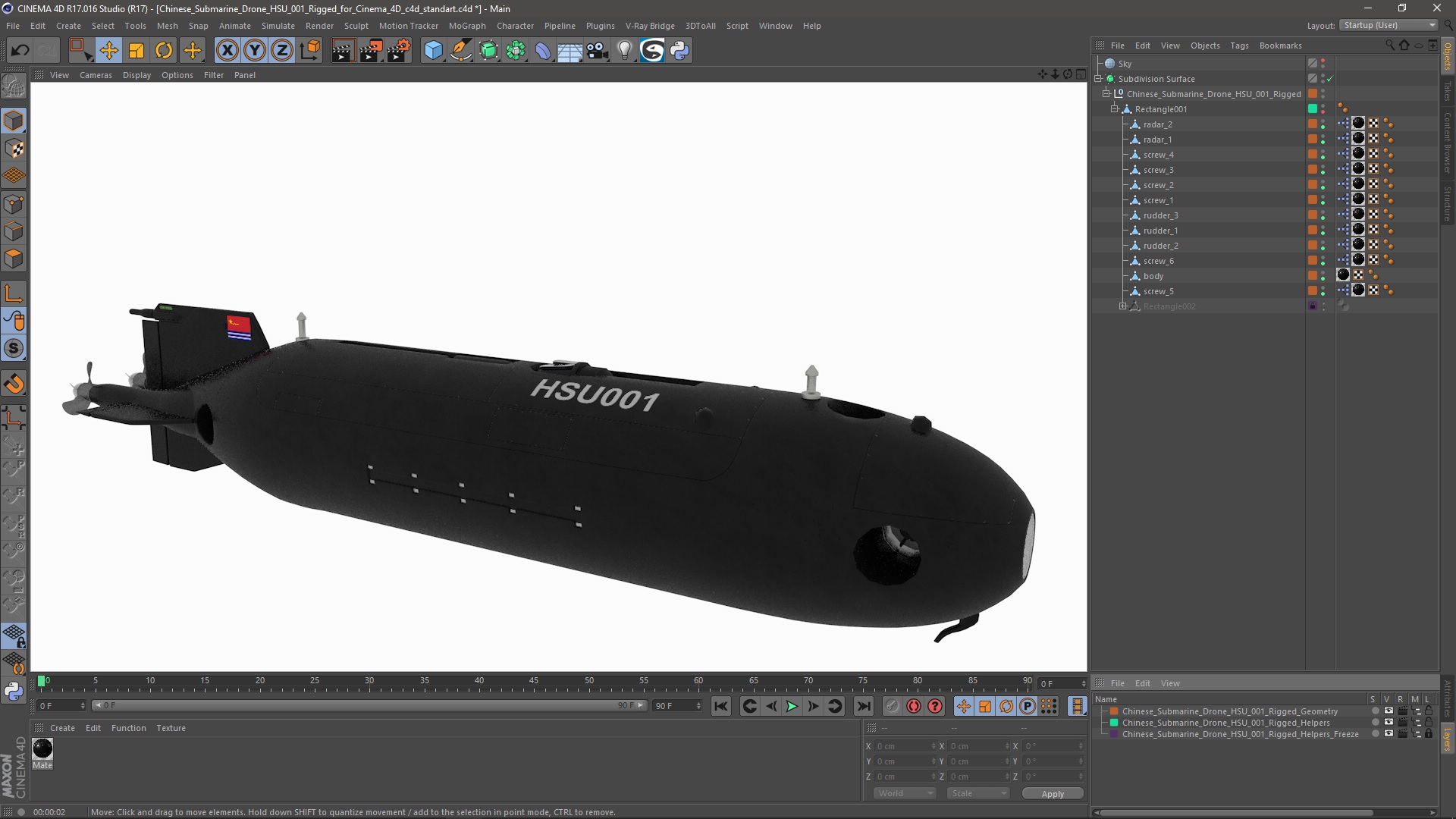Screen dimensions: 1456x819
Task: Toggle Y axis lock
Action: [255, 51]
